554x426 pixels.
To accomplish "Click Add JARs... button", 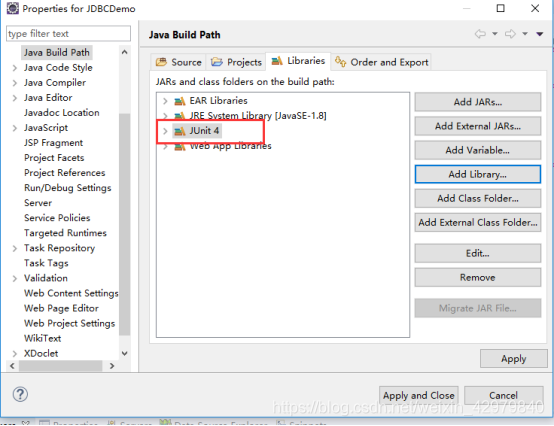I will coord(478,102).
